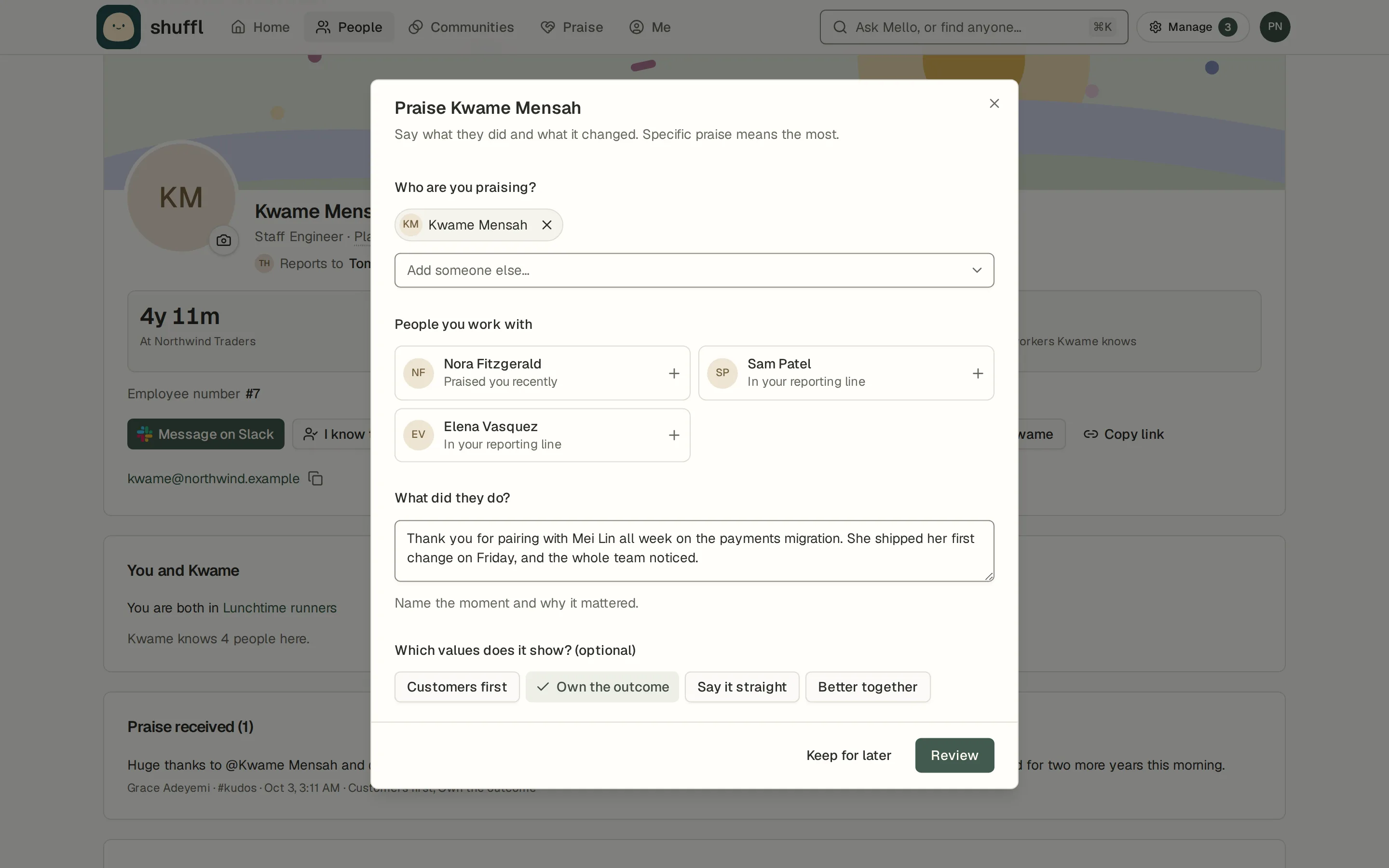Click the shuffl logo icon
The width and height of the screenshot is (1389, 868).
(x=118, y=27)
